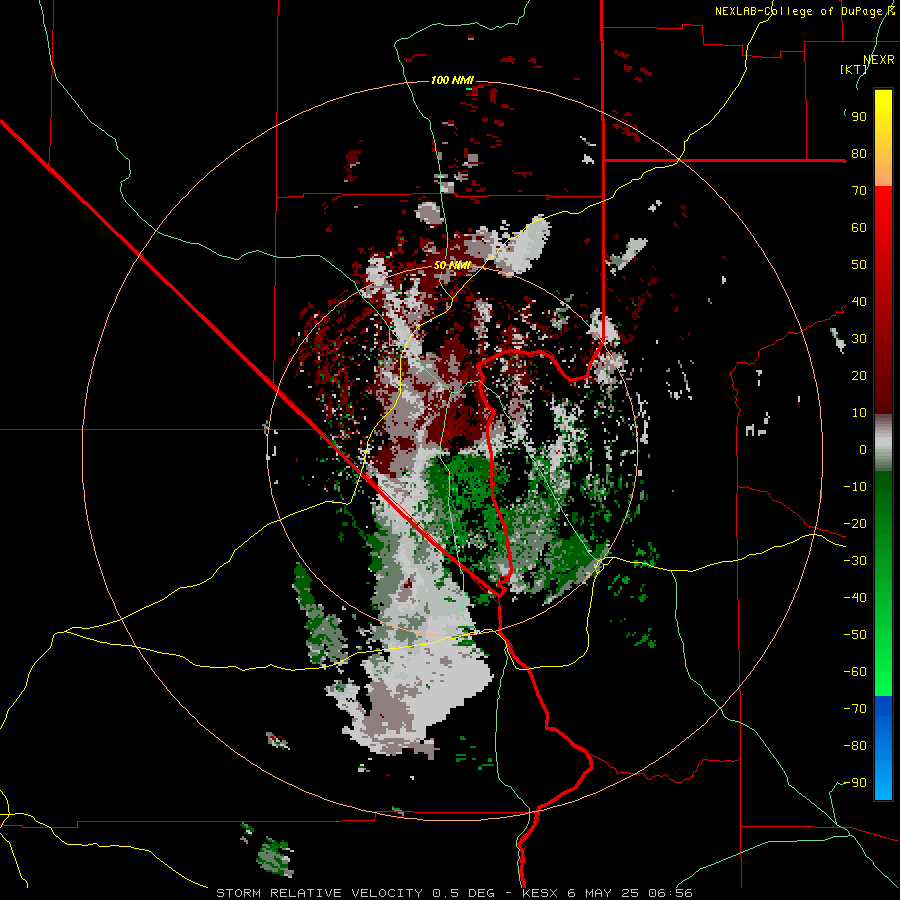Select the -20 value on the velocity scale
900x900 pixels.
tap(855, 524)
